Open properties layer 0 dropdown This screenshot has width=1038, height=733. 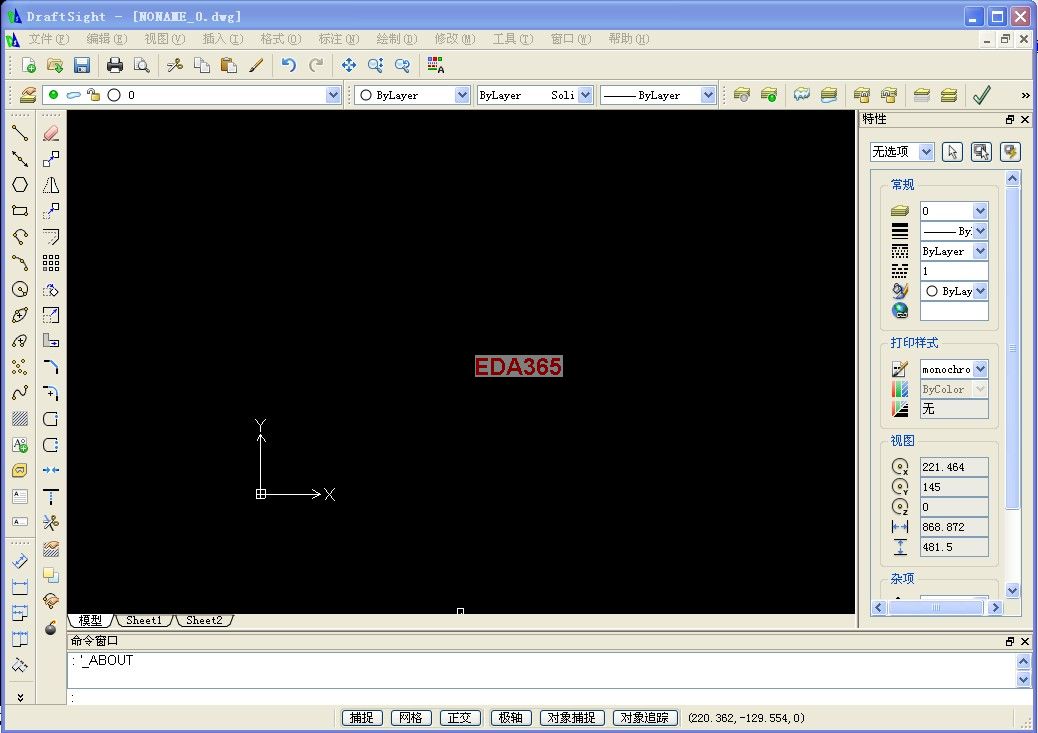[980, 211]
